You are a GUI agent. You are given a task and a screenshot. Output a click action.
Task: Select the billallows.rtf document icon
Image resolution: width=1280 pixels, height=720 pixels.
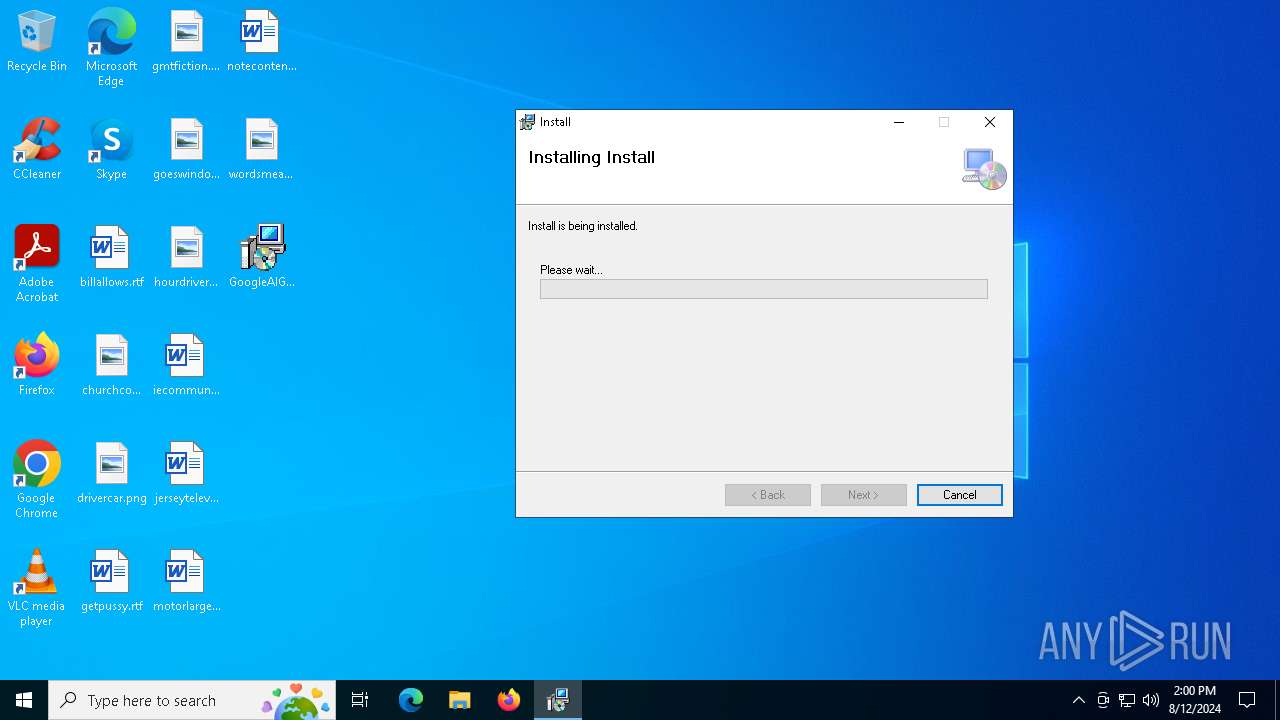point(111,258)
